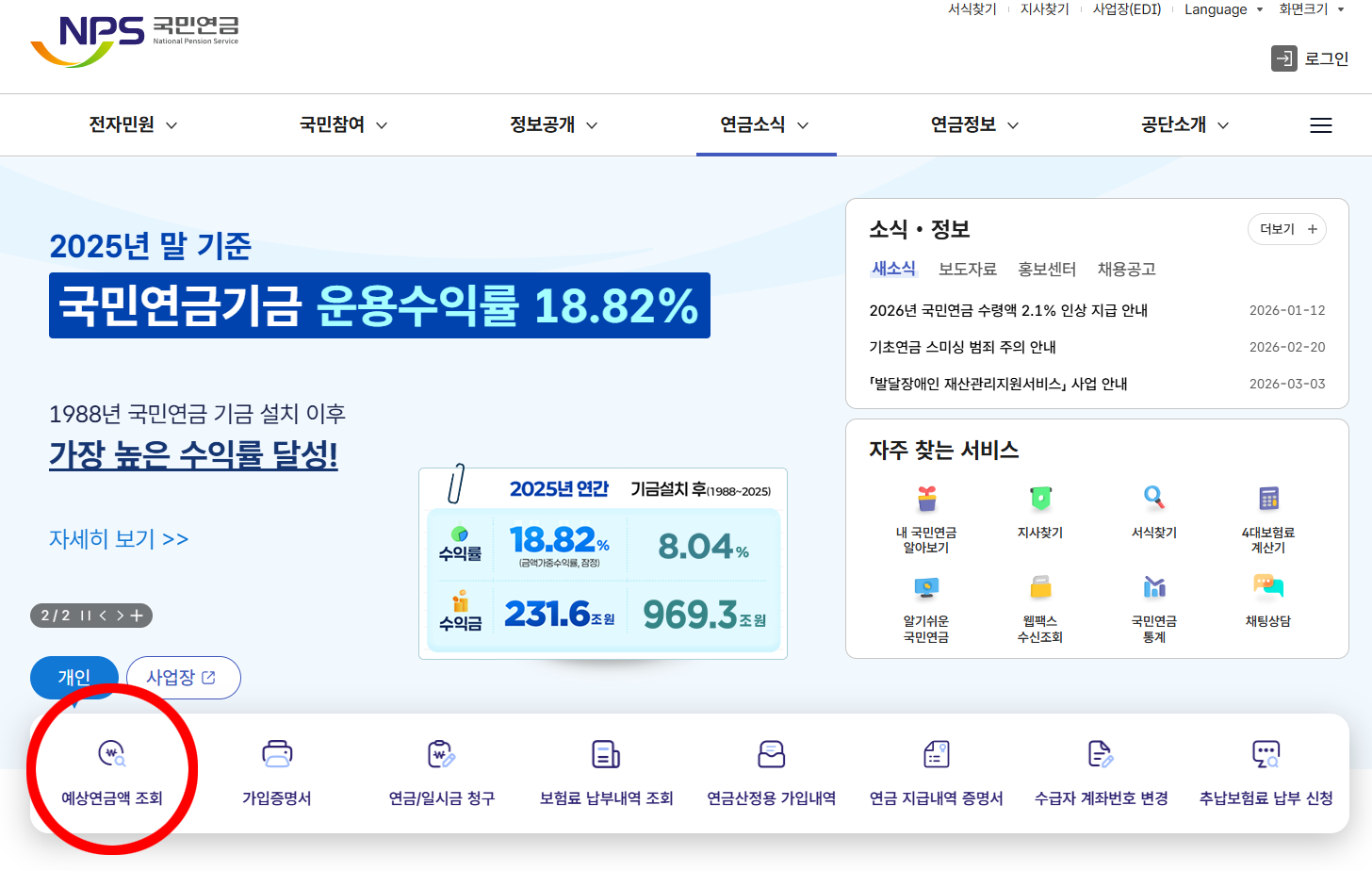
Task: Open 4대보험료 계산기 calculator icon
Action: (x=1268, y=498)
